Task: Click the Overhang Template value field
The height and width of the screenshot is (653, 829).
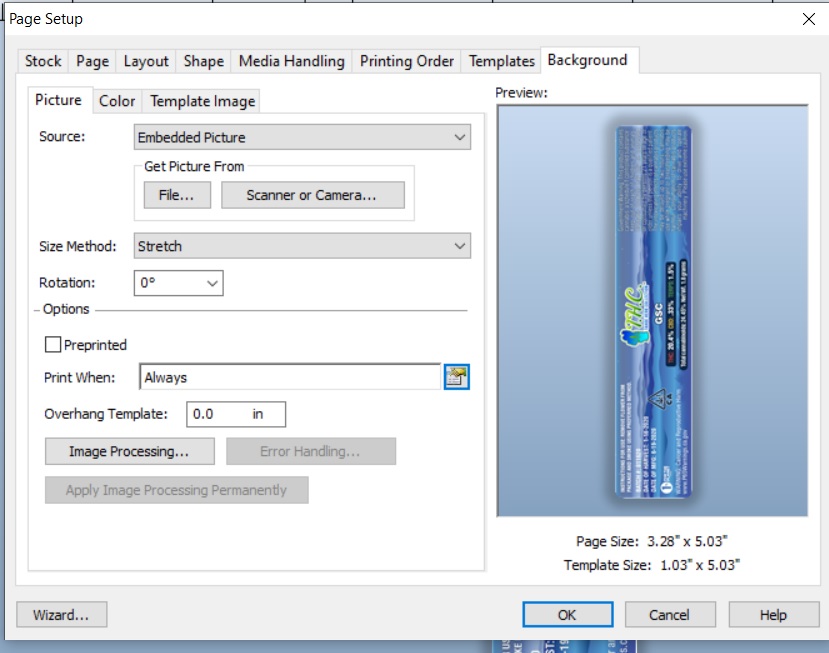Action: (236, 414)
